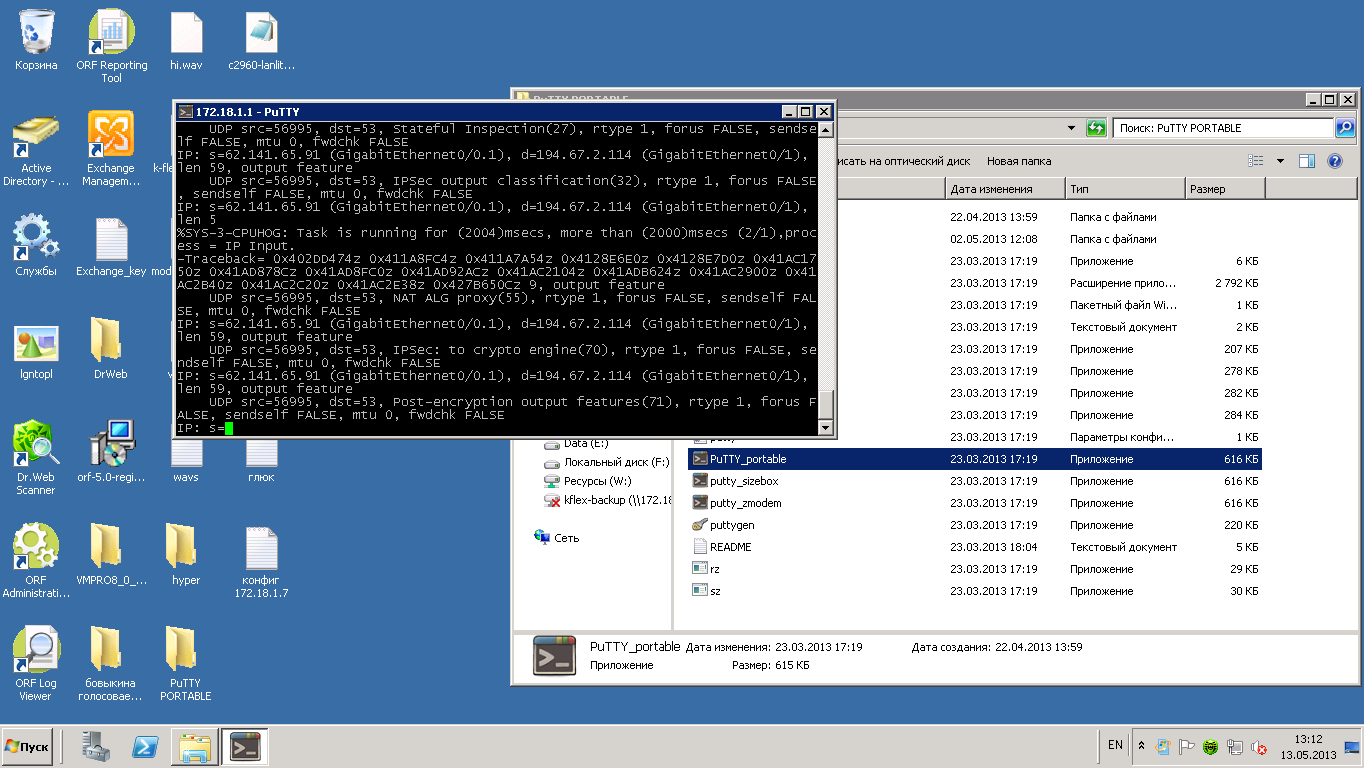The image size is (1364, 768).
Task: Open ORF Administration desktop shortcut
Action: pyautogui.click(x=36, y=561)
